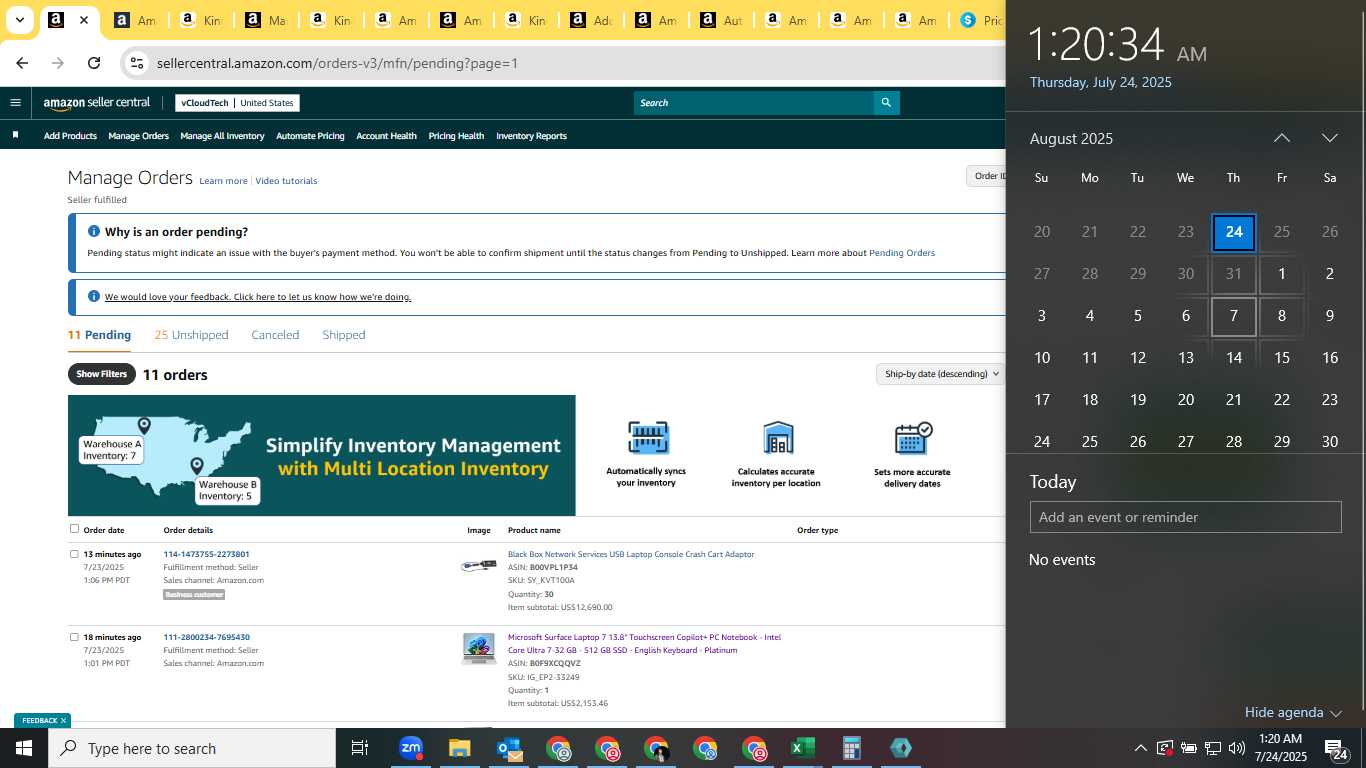This screenshot has height=768, width=1366.
Task: Click 'We would love your feedback' link
Action: (x=258, y=297)
